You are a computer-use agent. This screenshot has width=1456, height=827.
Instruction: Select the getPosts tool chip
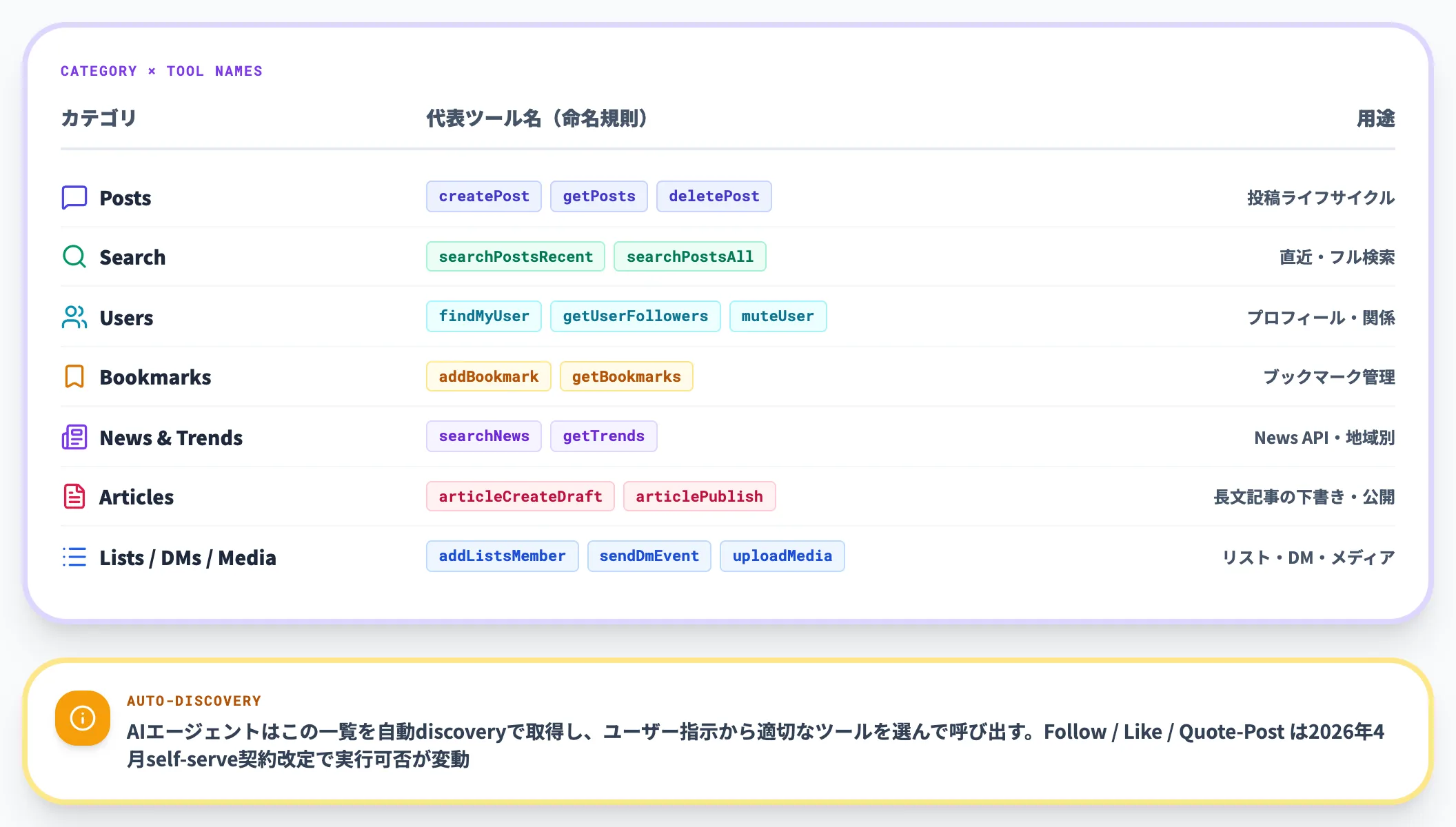(599, 196)
